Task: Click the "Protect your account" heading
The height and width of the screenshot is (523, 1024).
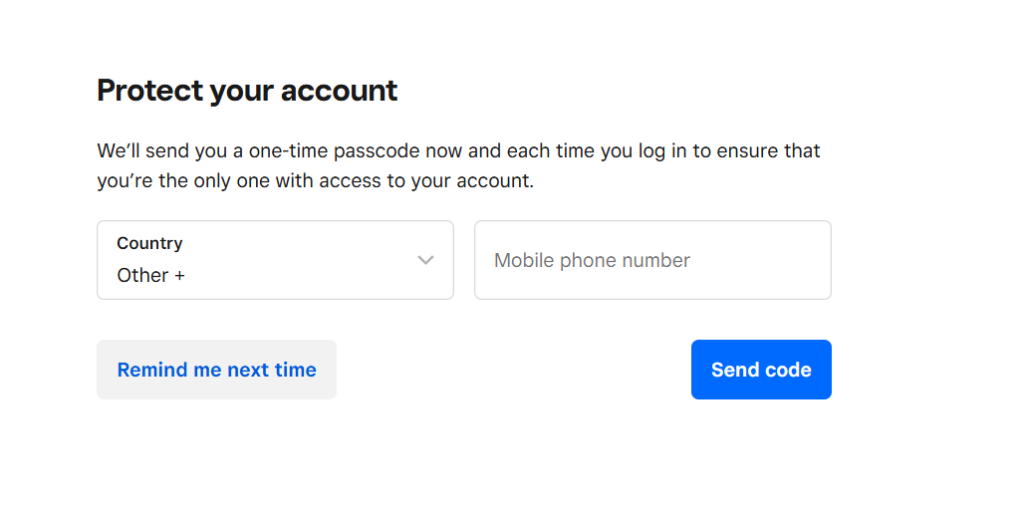Action: (x=247, y=91)
